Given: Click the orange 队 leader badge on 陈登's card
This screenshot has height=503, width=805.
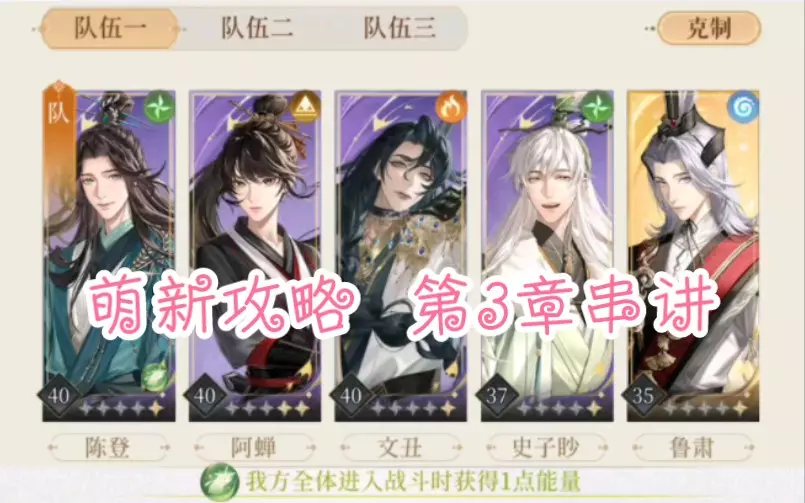Looking at the screenshot, I should 59,110.
